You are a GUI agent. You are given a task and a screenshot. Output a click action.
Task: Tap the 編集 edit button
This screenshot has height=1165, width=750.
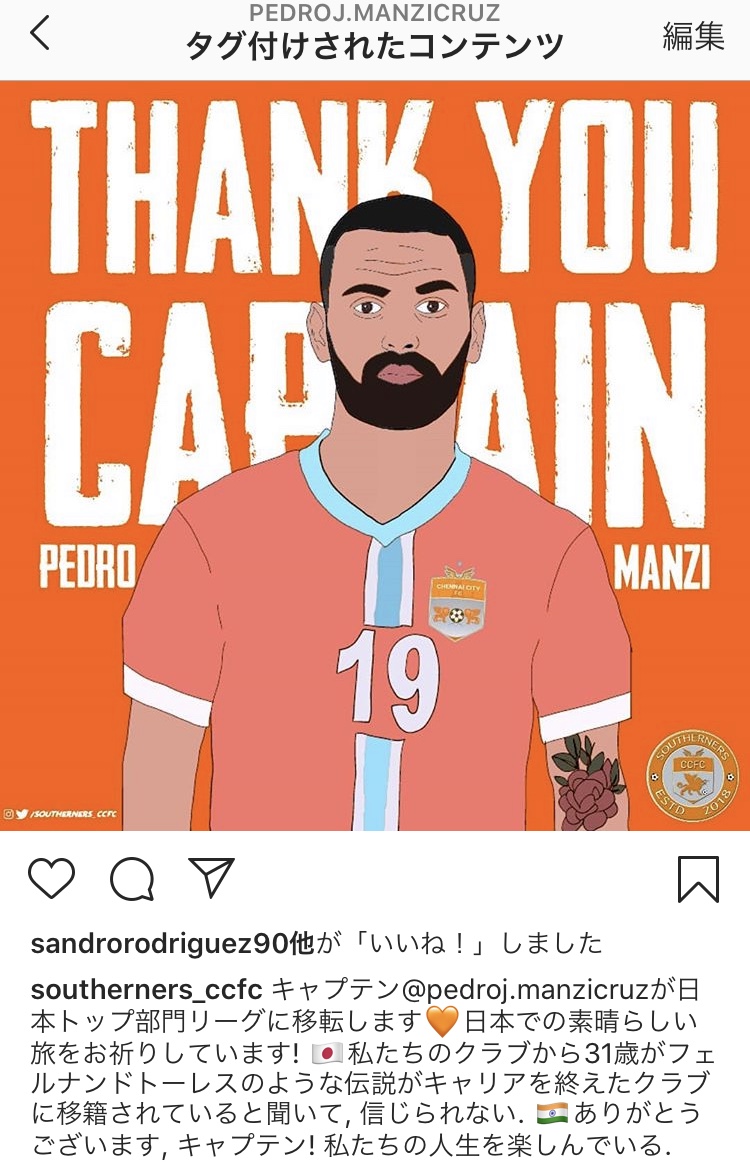tap(693, 35)
